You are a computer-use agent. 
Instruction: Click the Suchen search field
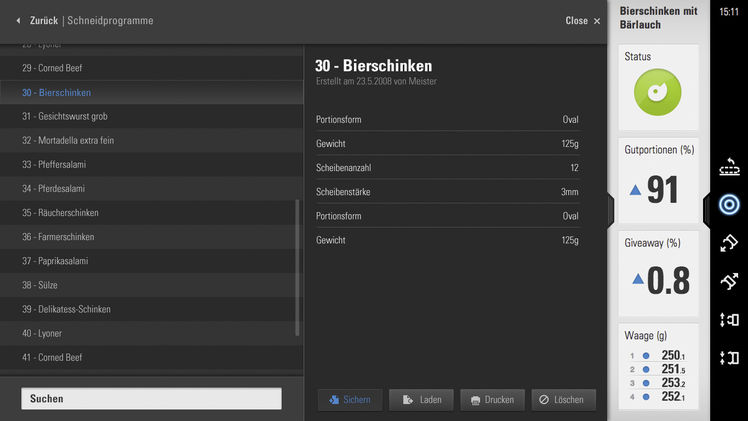(x=151, y=398)
